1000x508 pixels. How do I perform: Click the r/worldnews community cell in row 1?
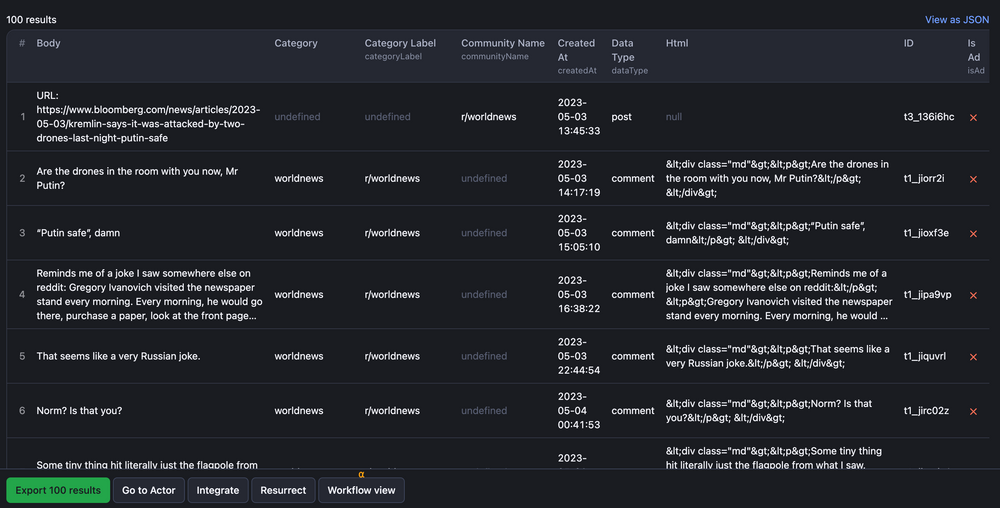click(x=488, y=117)
